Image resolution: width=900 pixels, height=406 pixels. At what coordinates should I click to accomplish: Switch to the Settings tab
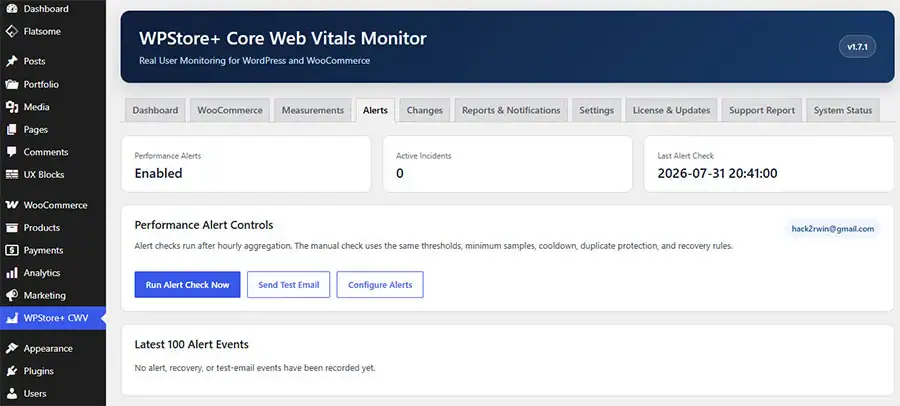596,110
